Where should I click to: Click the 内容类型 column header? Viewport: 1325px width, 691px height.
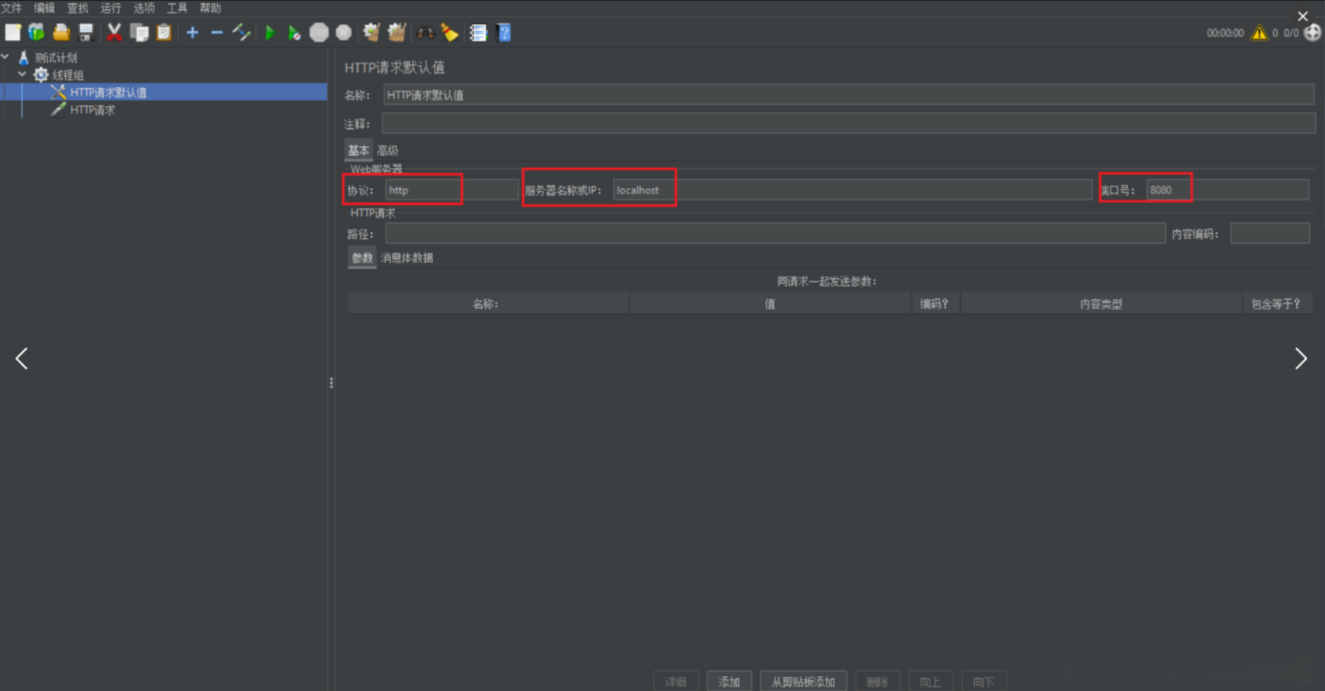point(1101,304)
